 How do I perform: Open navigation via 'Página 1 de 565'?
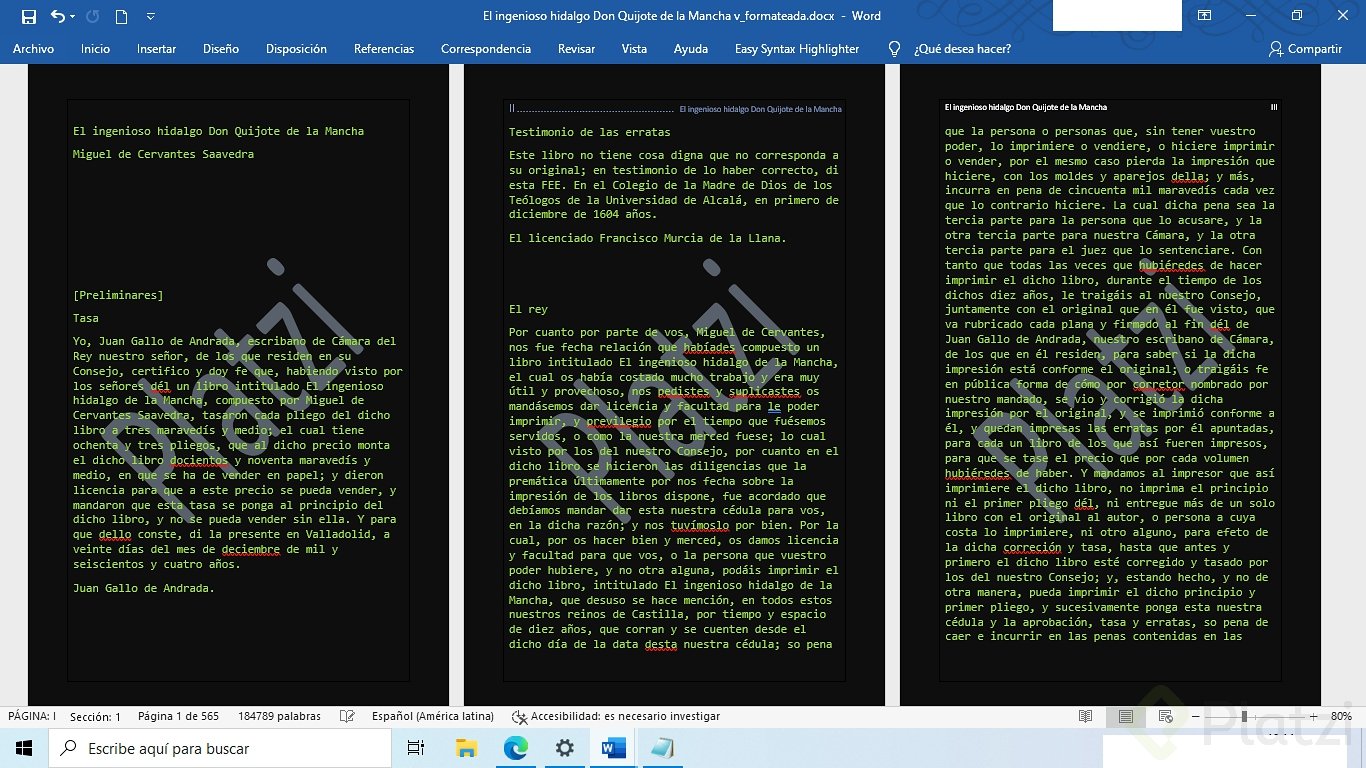[x=178, y=716]
